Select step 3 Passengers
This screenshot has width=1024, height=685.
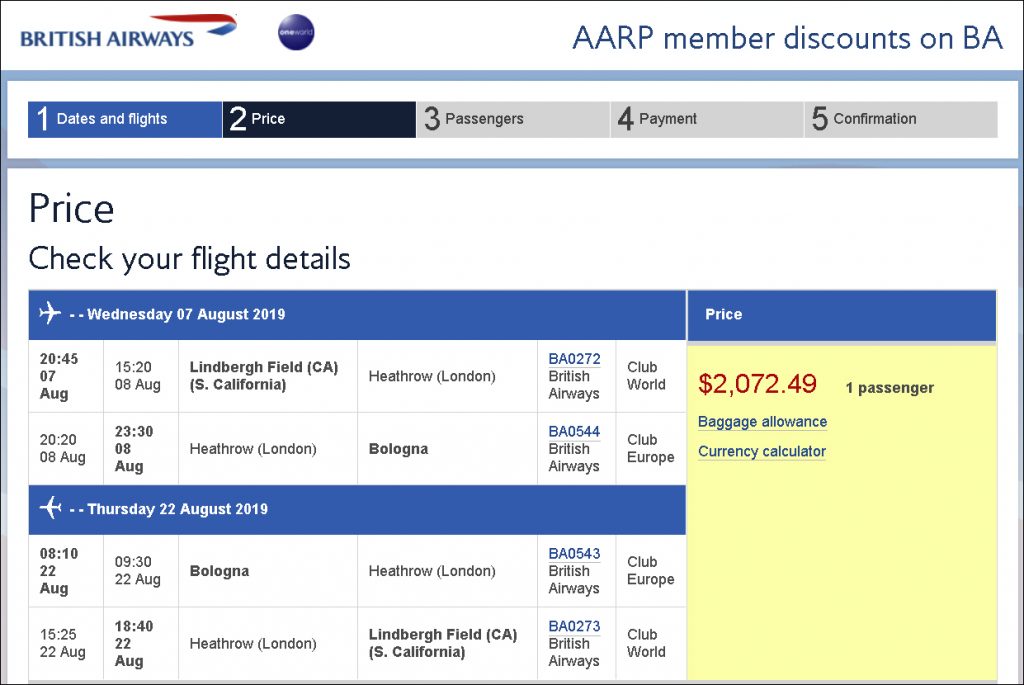tap(513, 119)
